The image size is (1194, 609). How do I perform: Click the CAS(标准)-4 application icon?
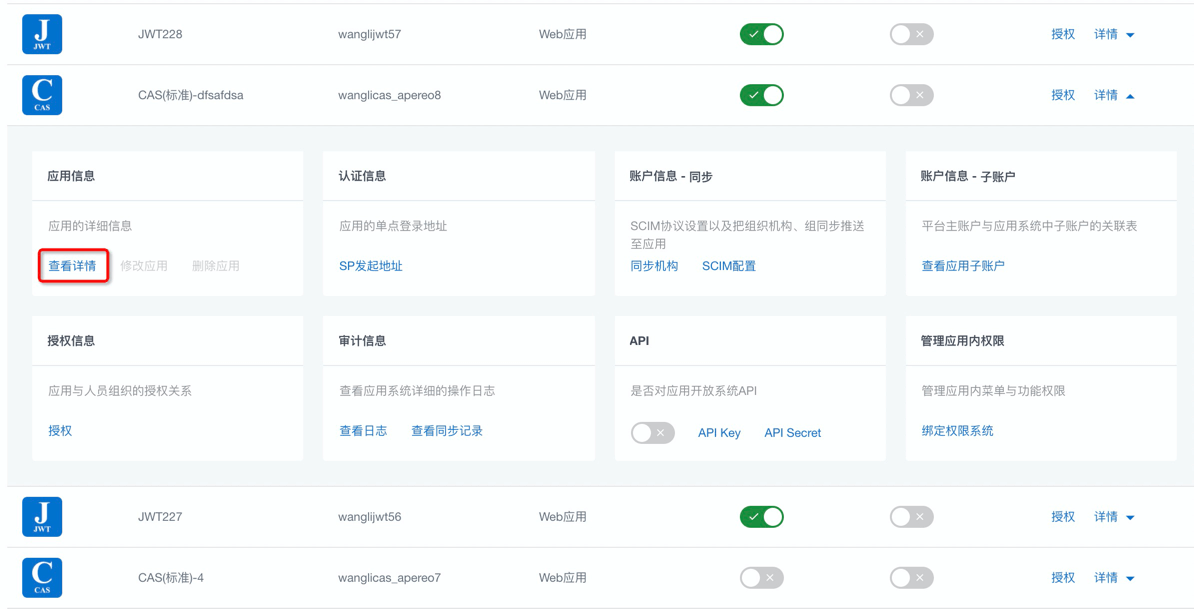42,578
